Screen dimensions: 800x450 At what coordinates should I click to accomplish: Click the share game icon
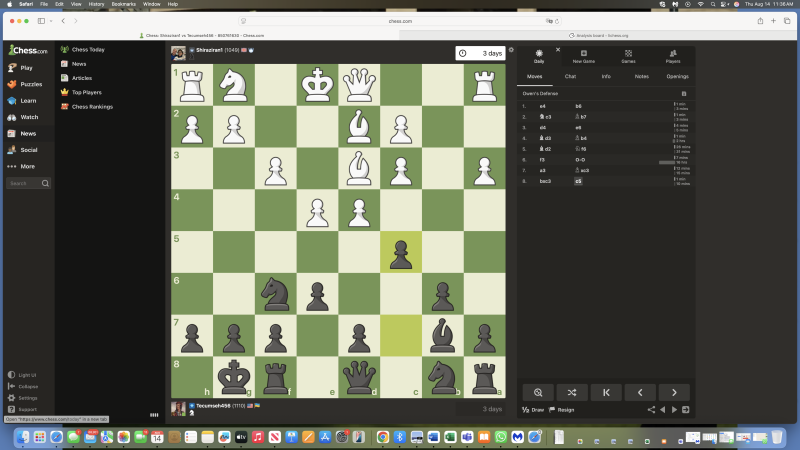click(652, 410)
